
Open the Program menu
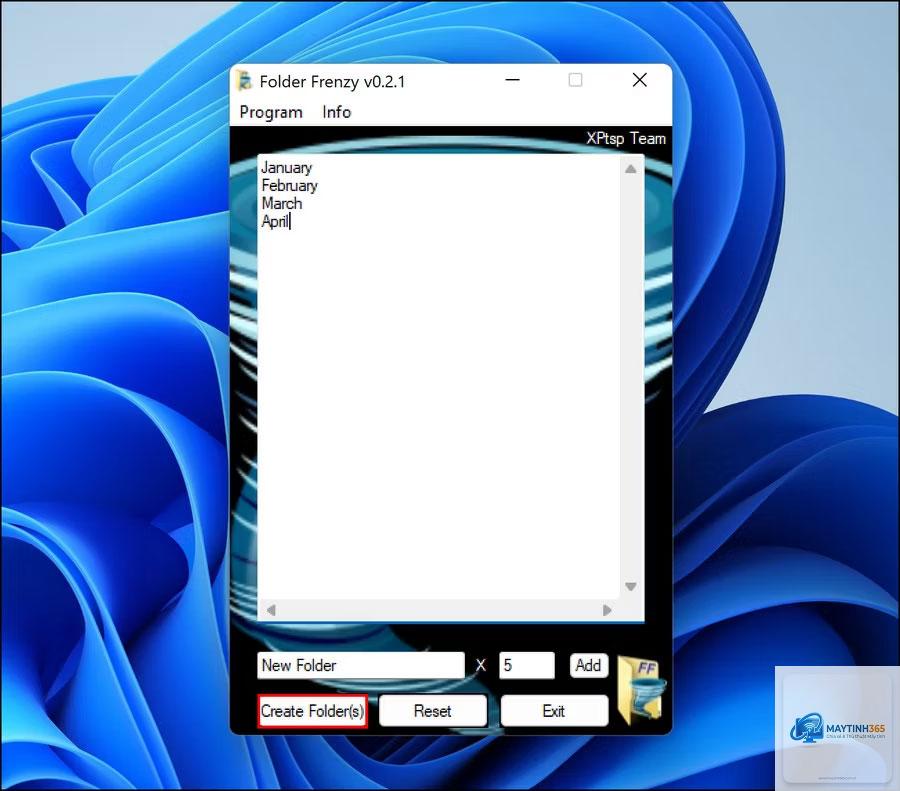(x=271, y=112)
